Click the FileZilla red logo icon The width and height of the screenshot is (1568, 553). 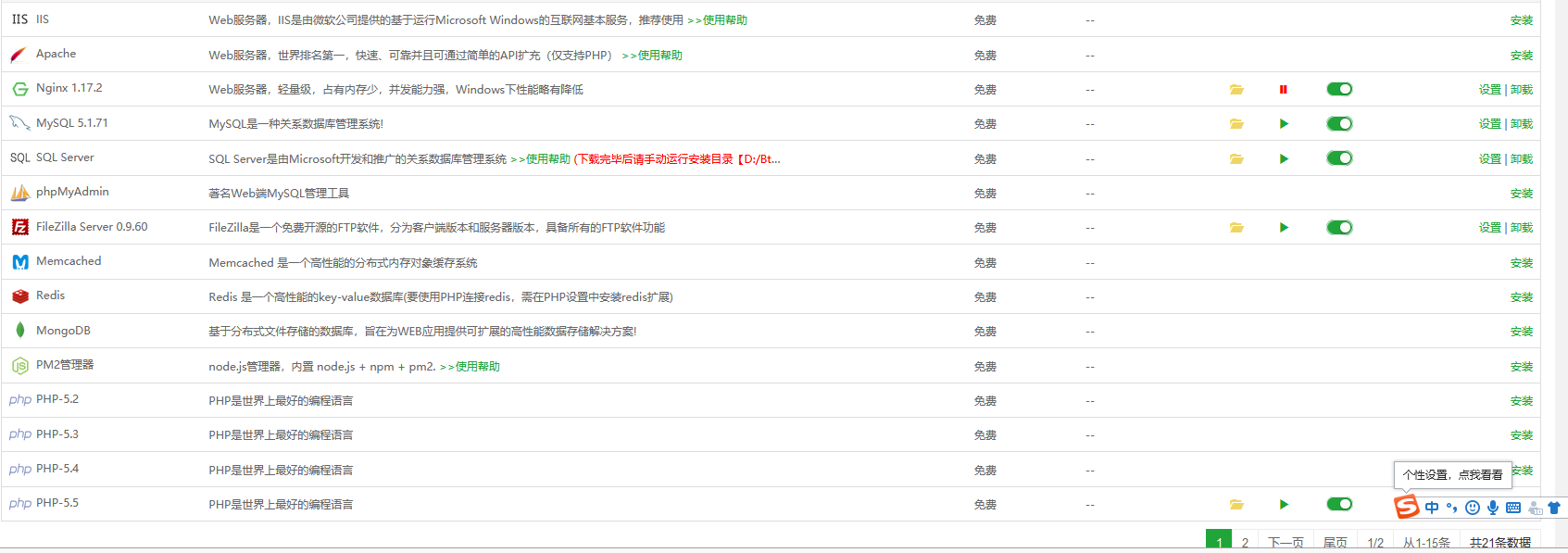[x=19, y=227]
